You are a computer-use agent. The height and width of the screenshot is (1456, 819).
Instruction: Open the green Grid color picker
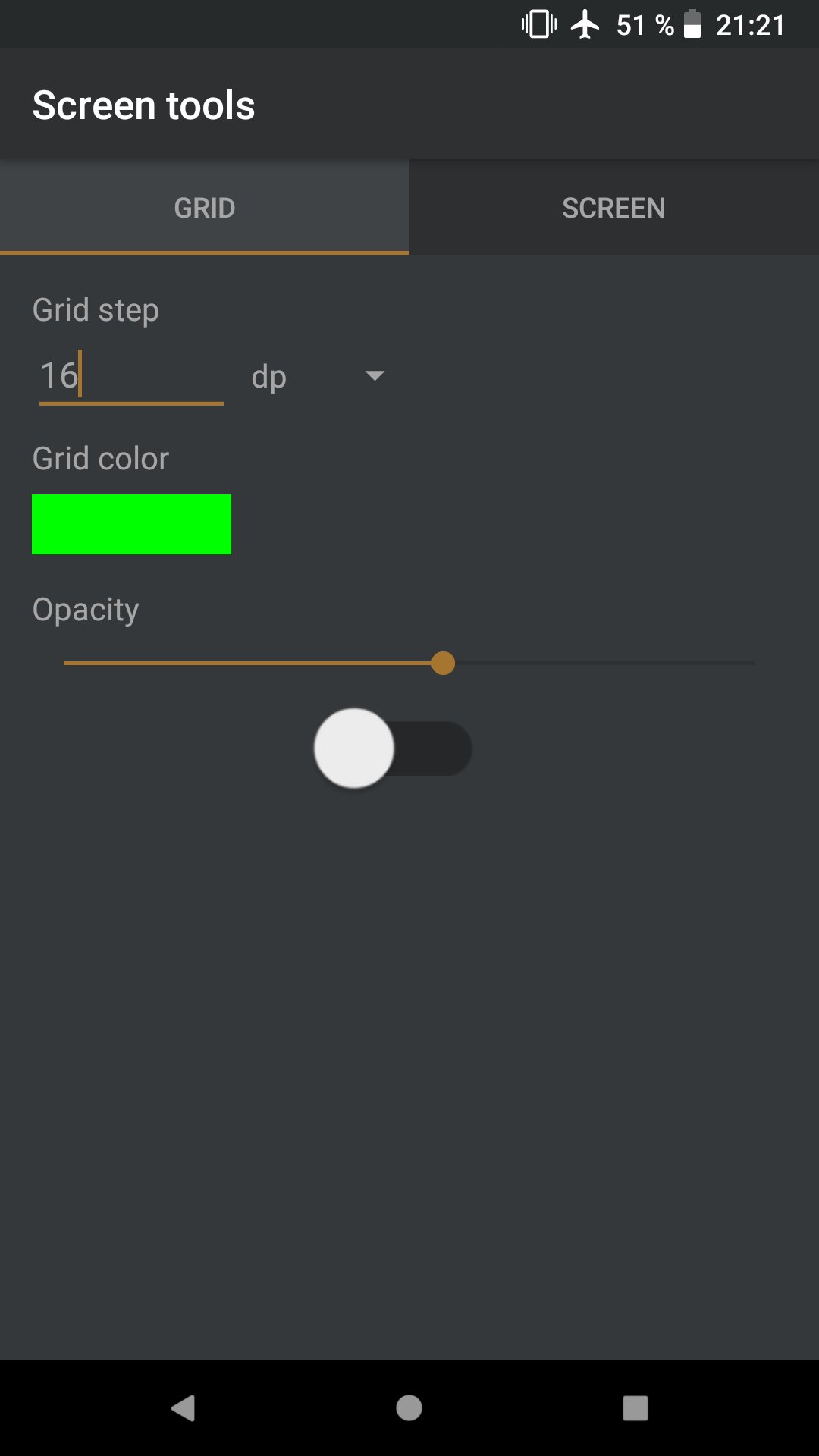click(130, 524)
